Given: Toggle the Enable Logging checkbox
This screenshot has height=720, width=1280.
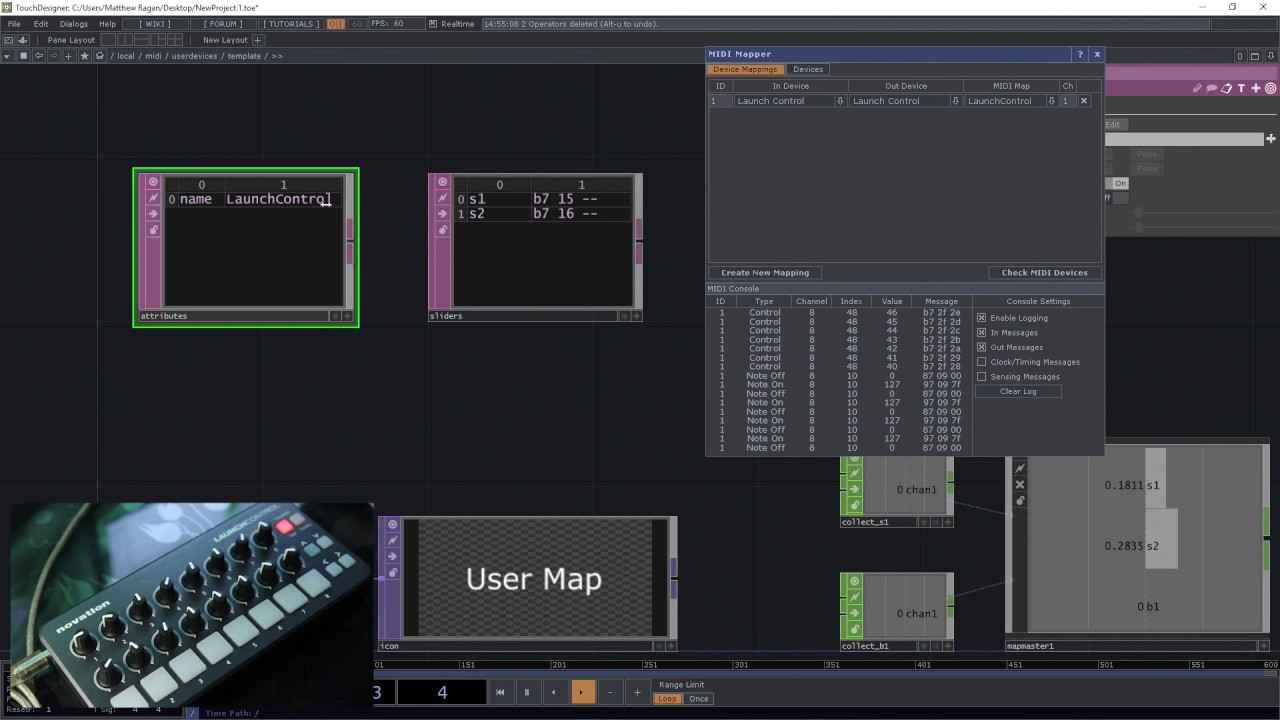Looking at the screenshot, I should click(x=981, y=318).
